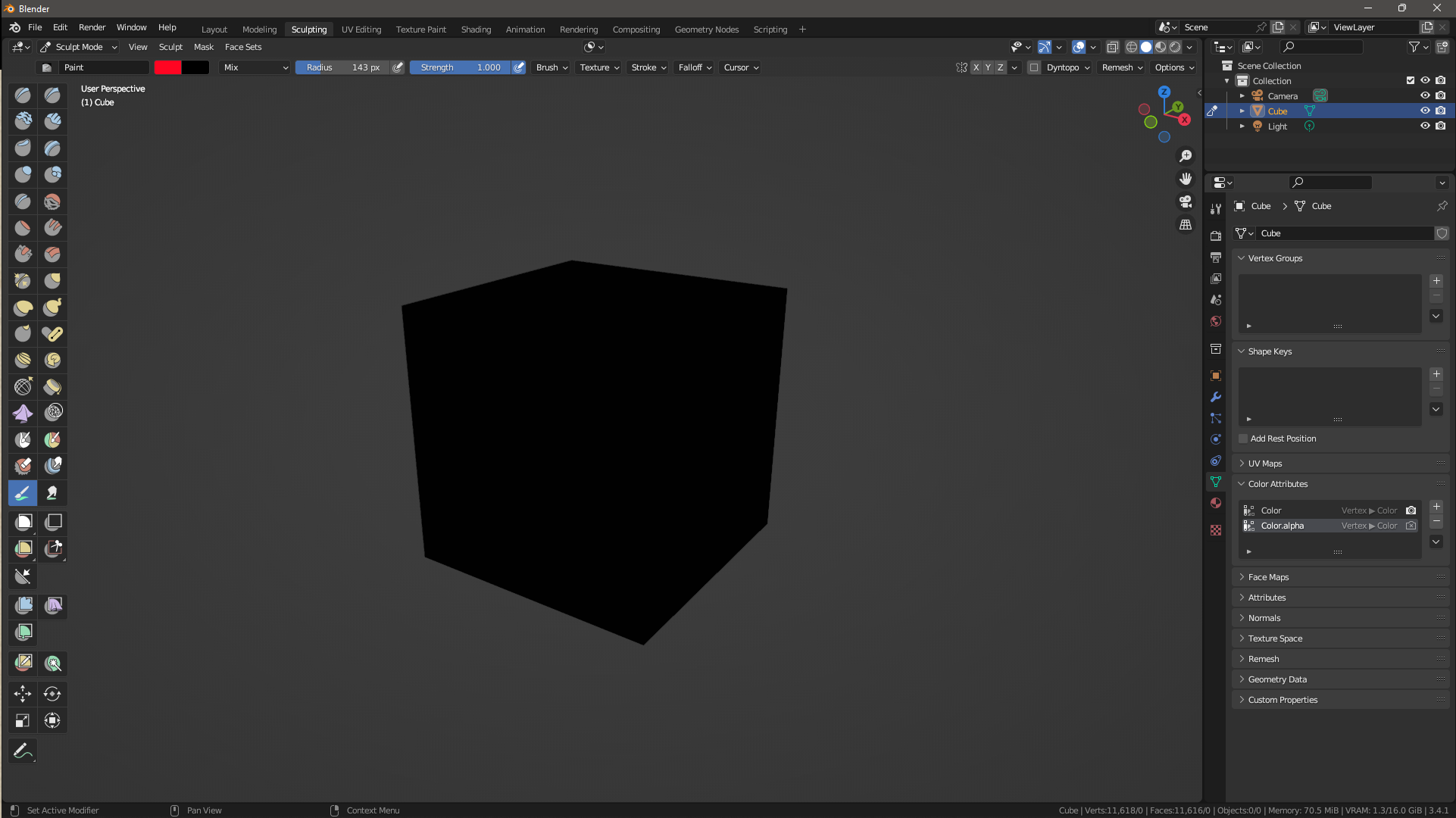Exclude Collection from view layer checkbox
Viewport: 1456px width, 818px height.
(1411, 80)
